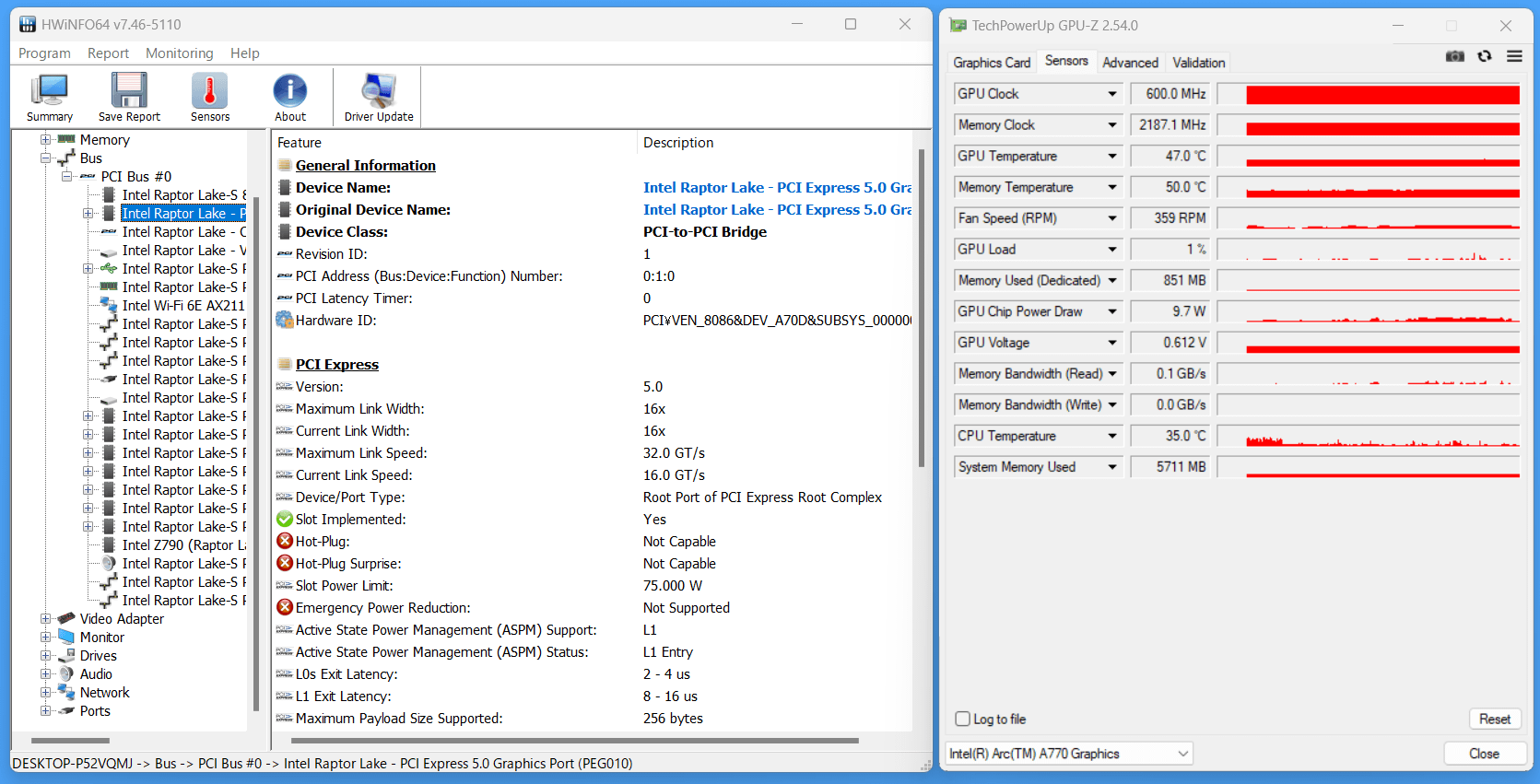Open the GPU Clock sensor dropdown
Image resolution: width=1540 pixels, height=784 pixels.
(x=1112, y=94)
